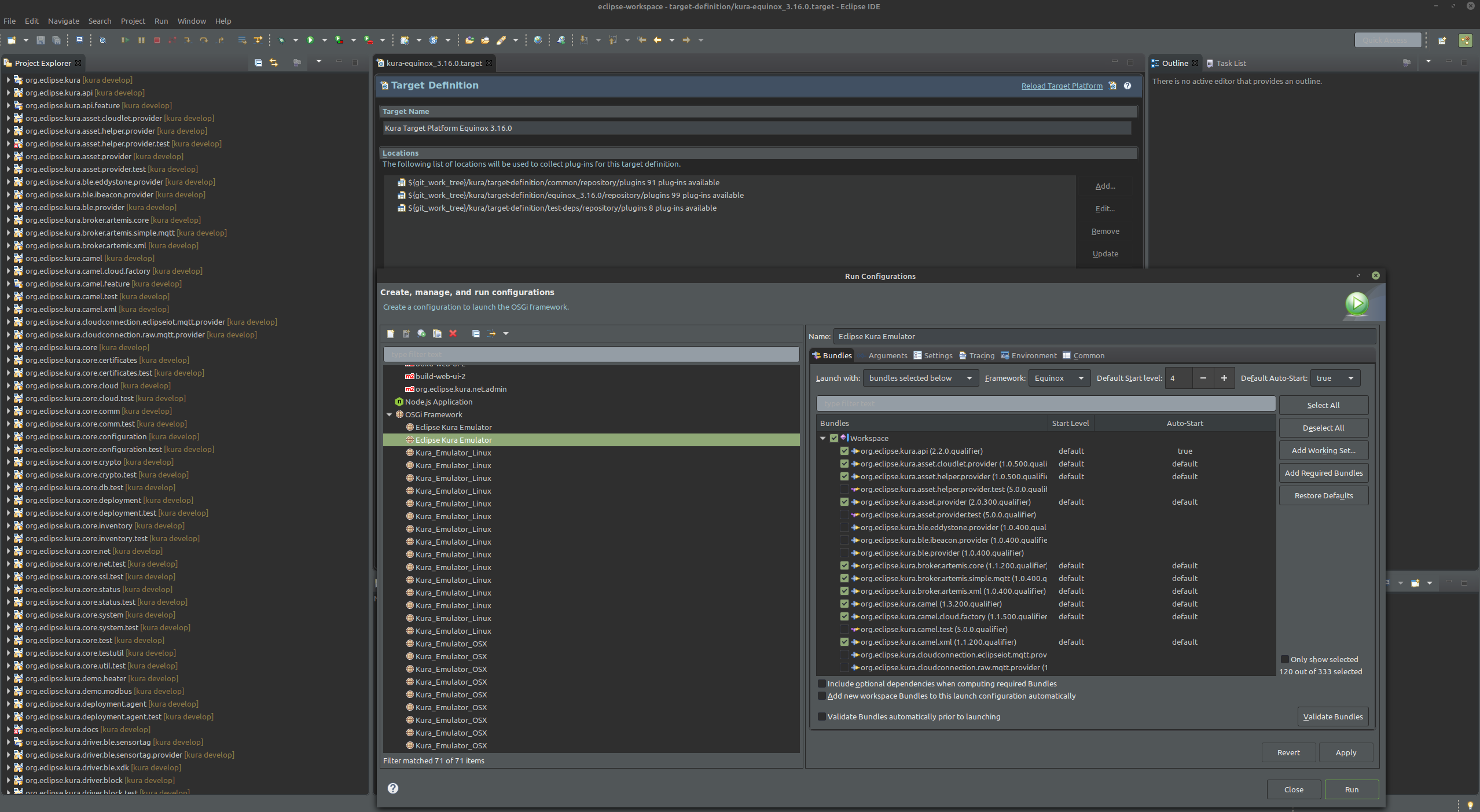This screenshot has width=1480, height=812.
Task: Uncheck org.eclipse.kura.api bundle checkbox
Action: coord(844,451)
